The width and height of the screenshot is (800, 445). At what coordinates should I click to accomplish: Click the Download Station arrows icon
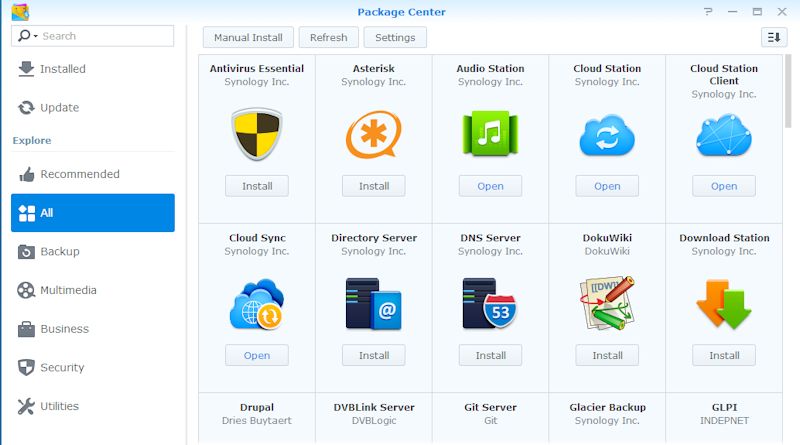724,304
